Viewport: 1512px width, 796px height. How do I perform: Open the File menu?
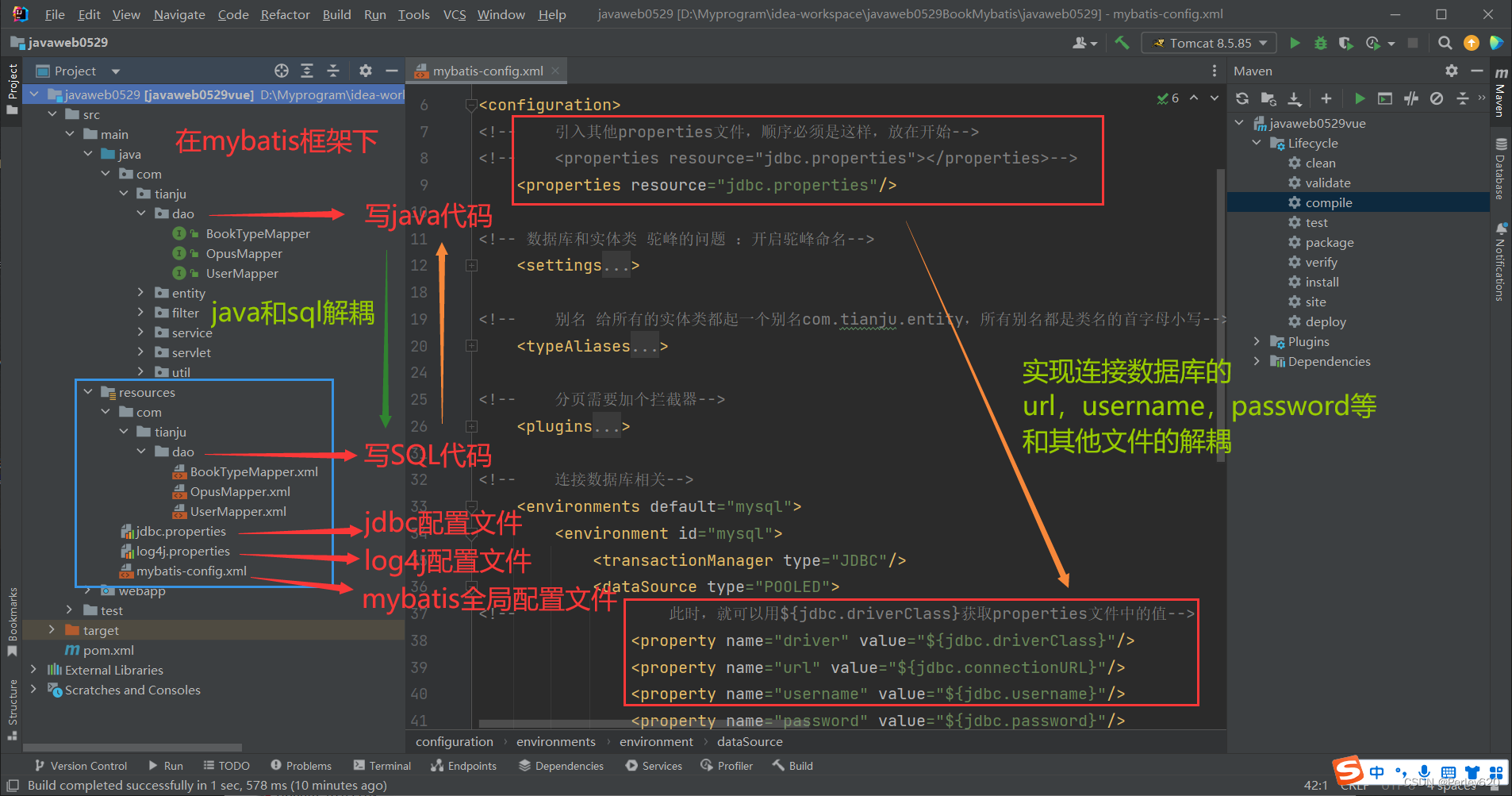coord(55,14)
